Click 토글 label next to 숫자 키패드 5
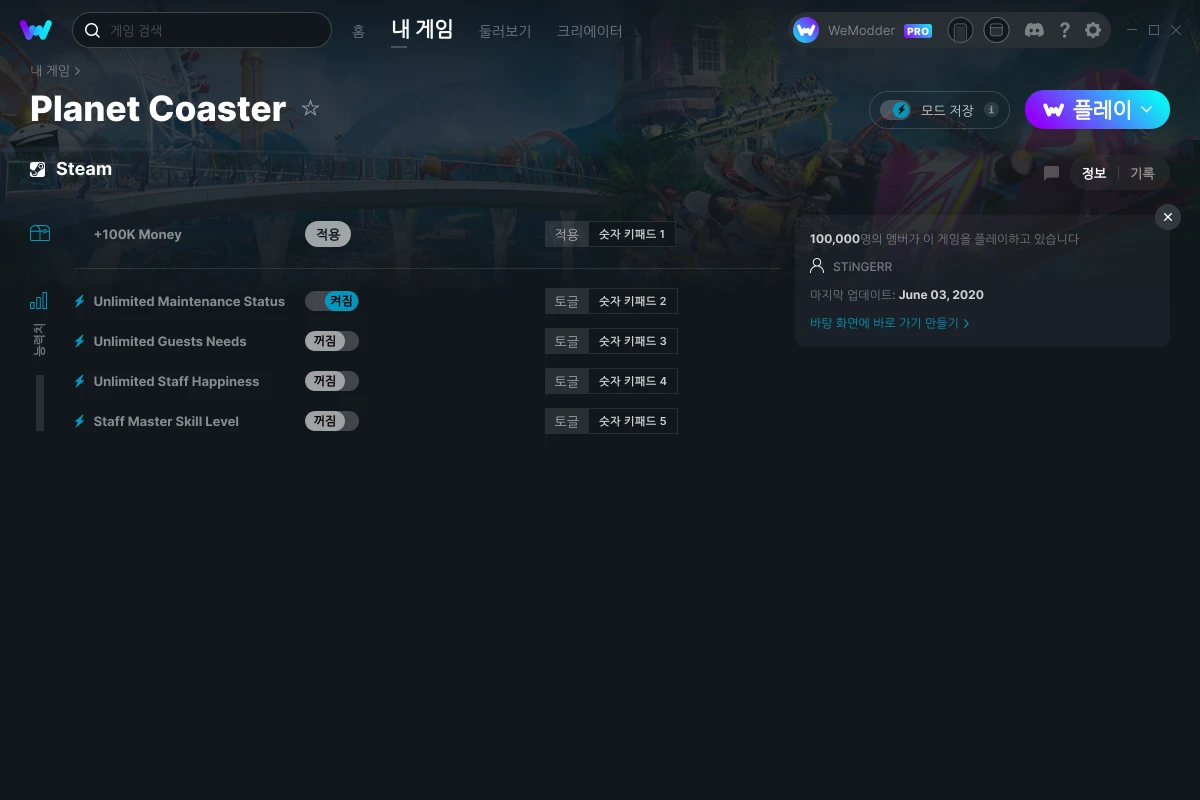The width and height of the screenshot is (1200, 800). (567, 421)
